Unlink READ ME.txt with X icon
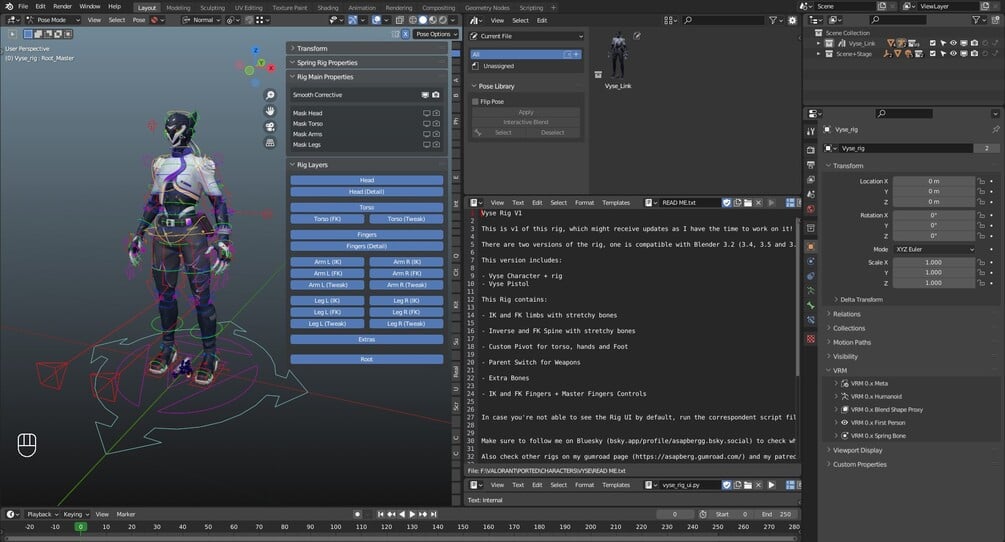This screenshot has height=542, width=1005. [x=758, y=202]
